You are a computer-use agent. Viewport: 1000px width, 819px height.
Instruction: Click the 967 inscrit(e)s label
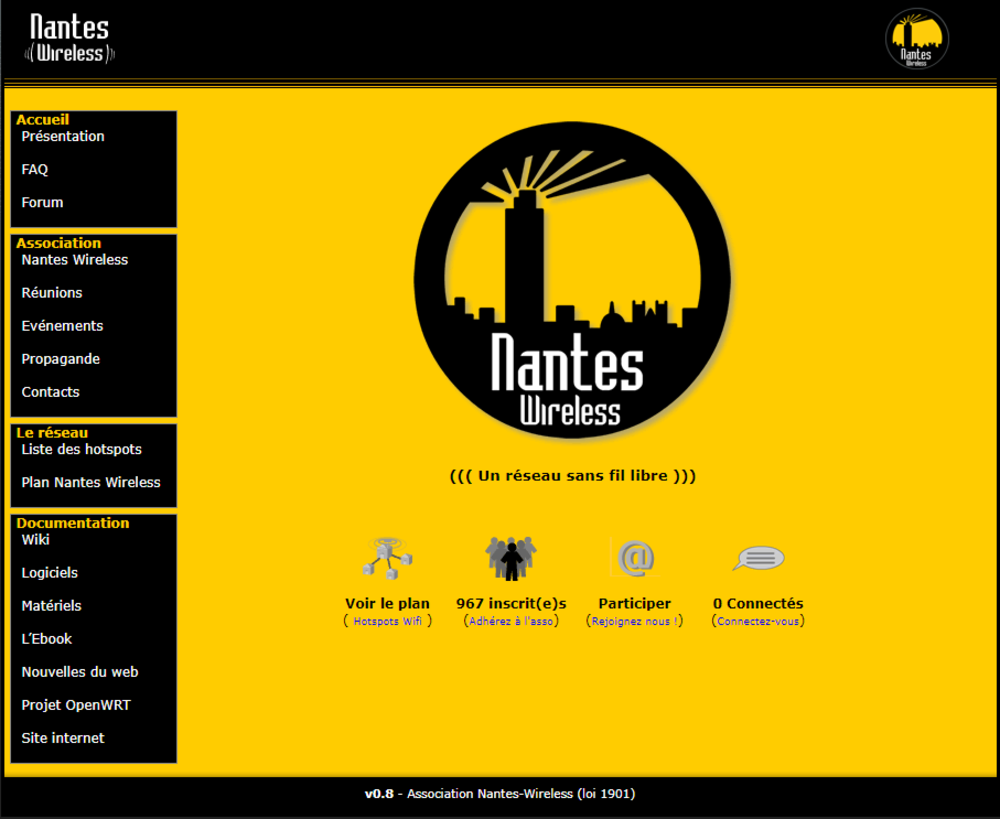(511, 604)
